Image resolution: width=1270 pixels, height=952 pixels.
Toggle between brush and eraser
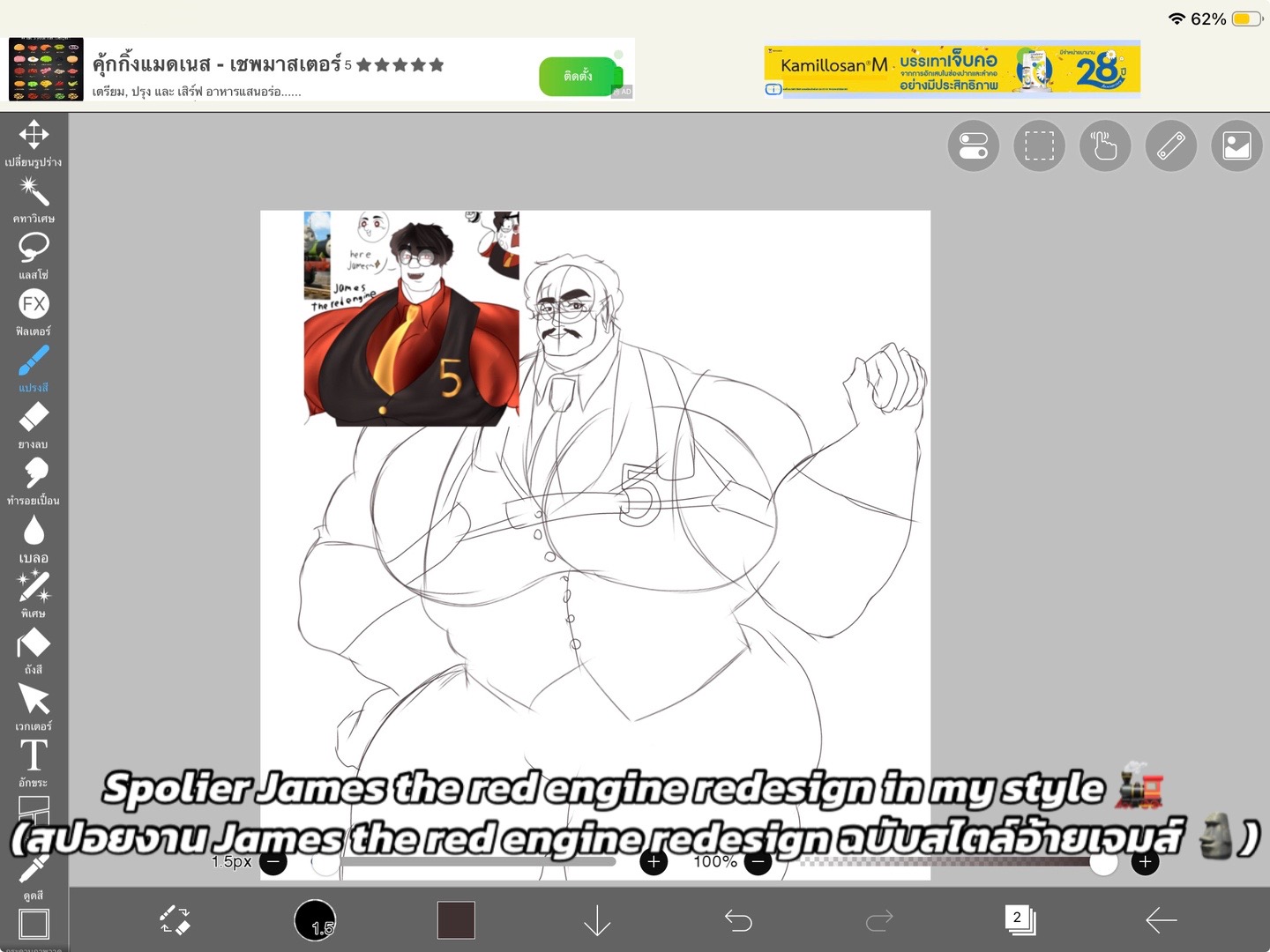175,920
